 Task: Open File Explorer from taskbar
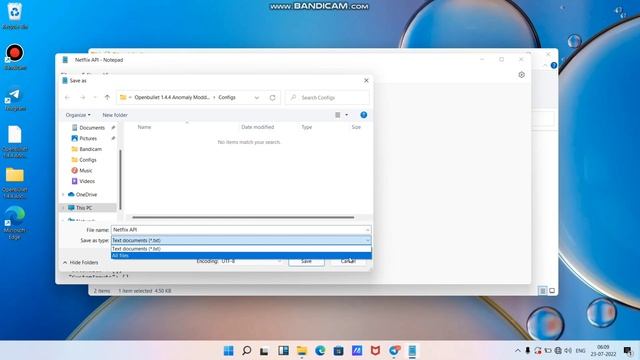302,351
